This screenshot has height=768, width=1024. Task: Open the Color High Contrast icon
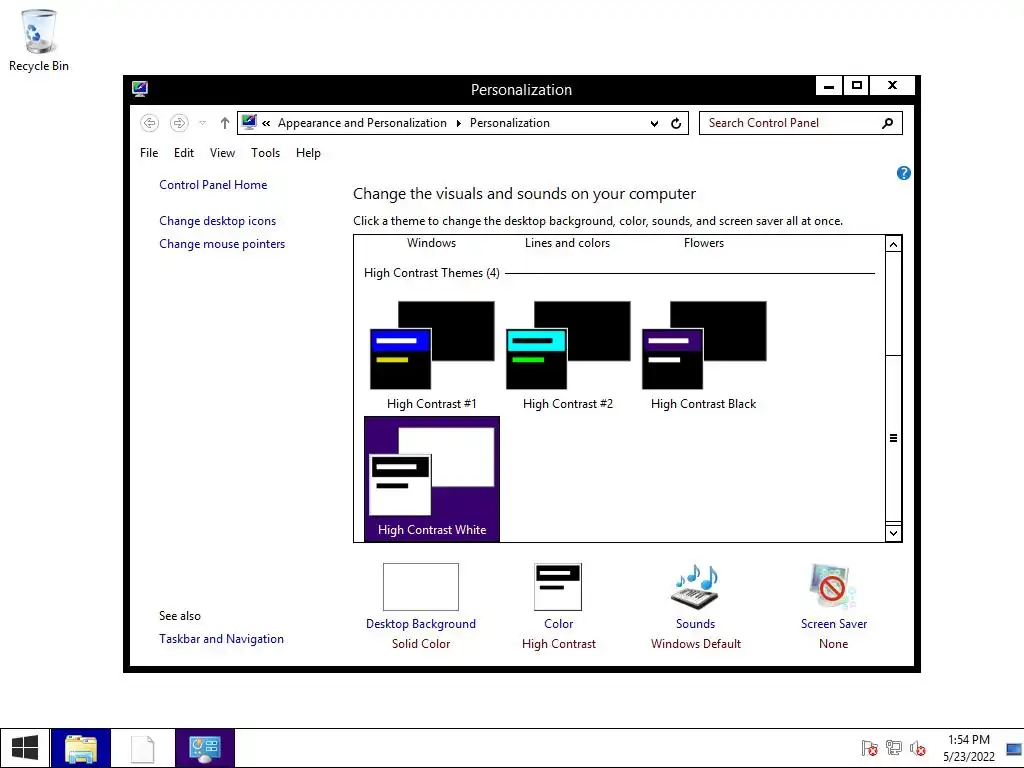coord(558,586)
